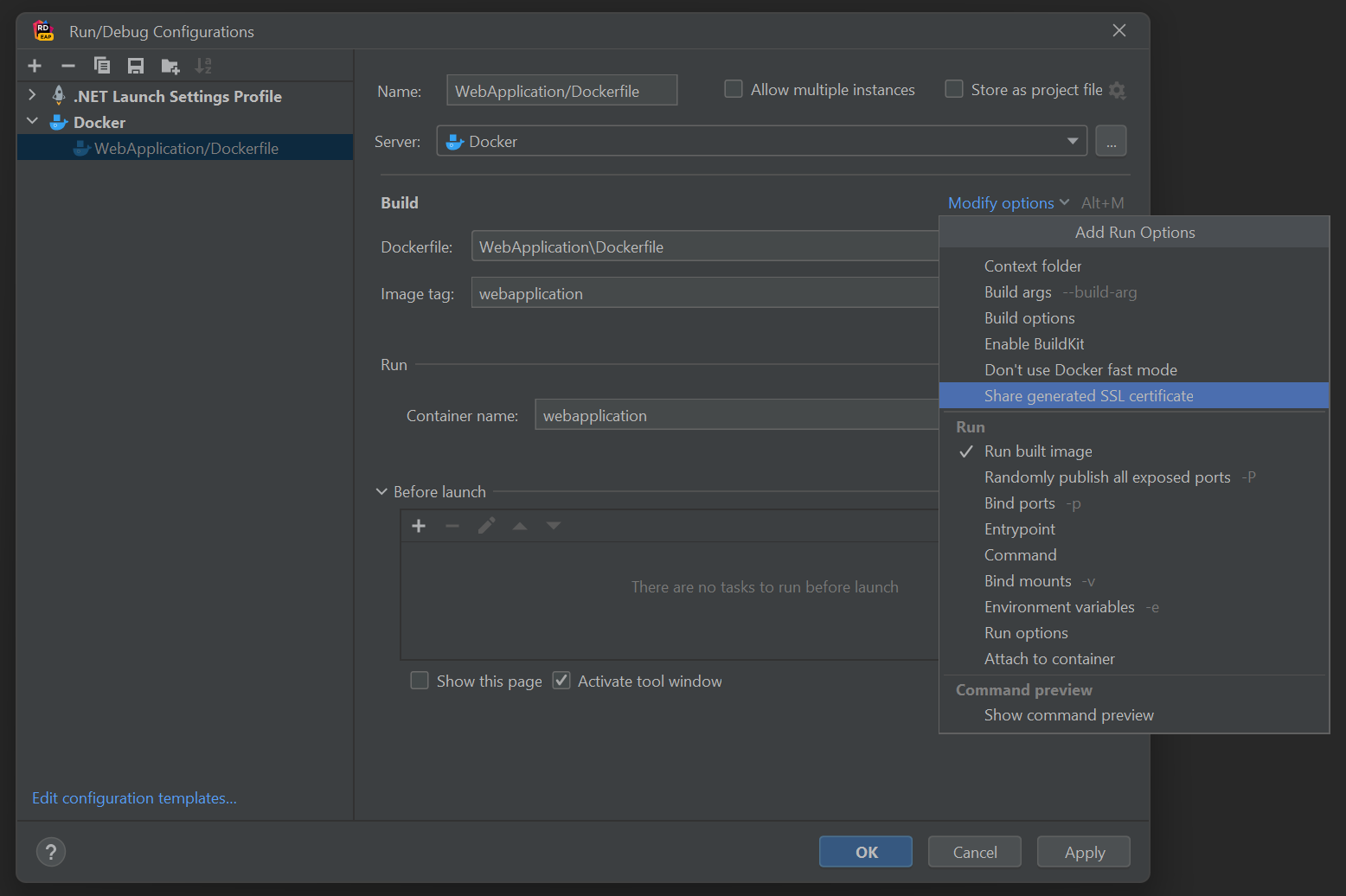
Task: Click the Add New Configuration plus icon
Action: click(x=35, y=66)
